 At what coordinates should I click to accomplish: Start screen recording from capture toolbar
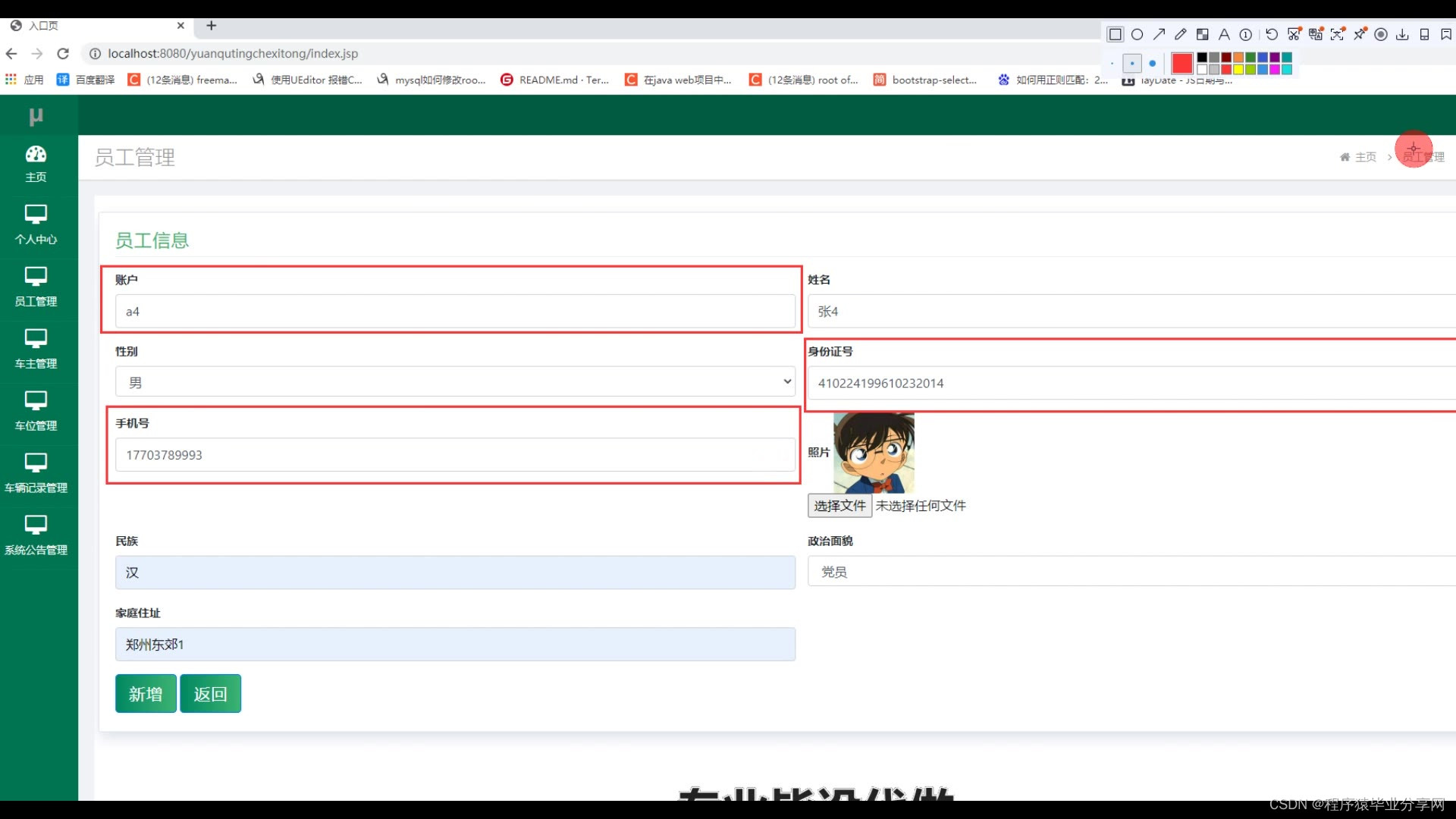1381,34
